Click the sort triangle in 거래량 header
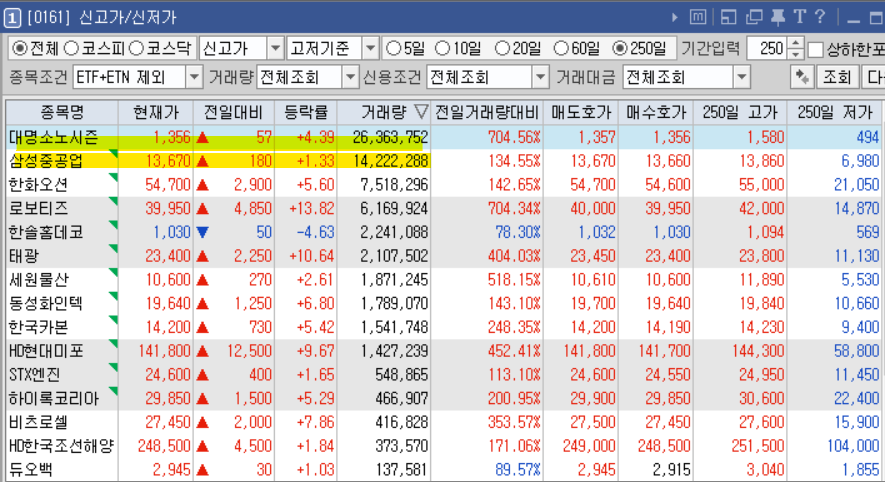This screenshot has width=885, height=482. [421, 112]
